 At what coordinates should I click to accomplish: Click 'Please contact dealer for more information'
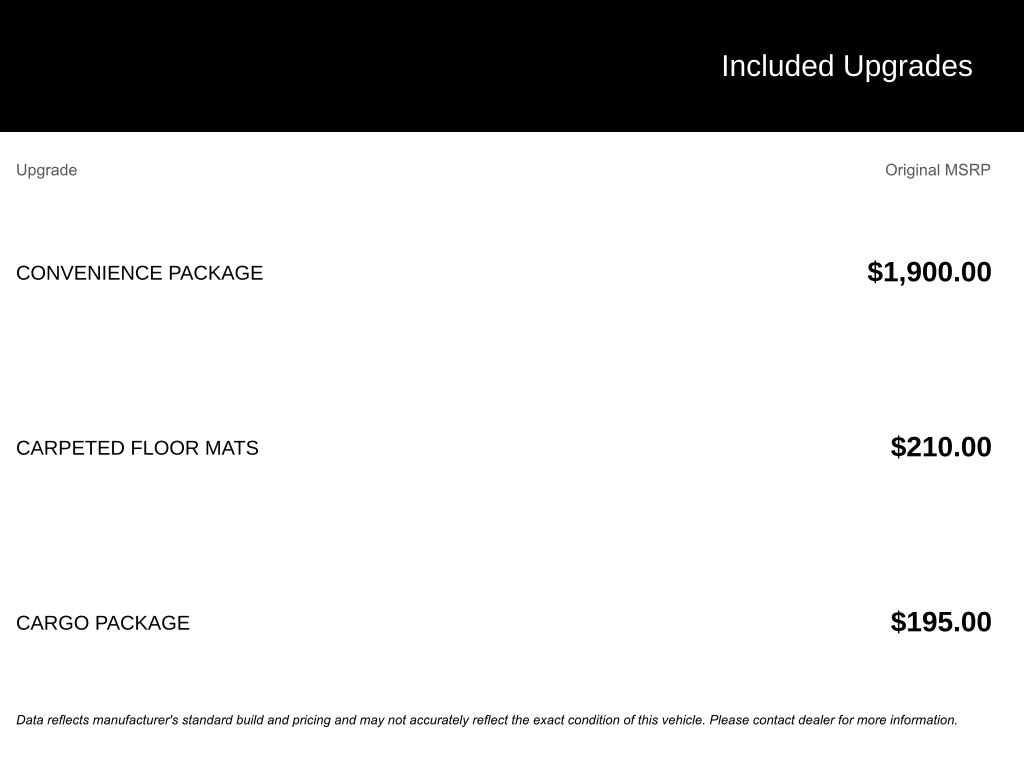coord(833,720)
